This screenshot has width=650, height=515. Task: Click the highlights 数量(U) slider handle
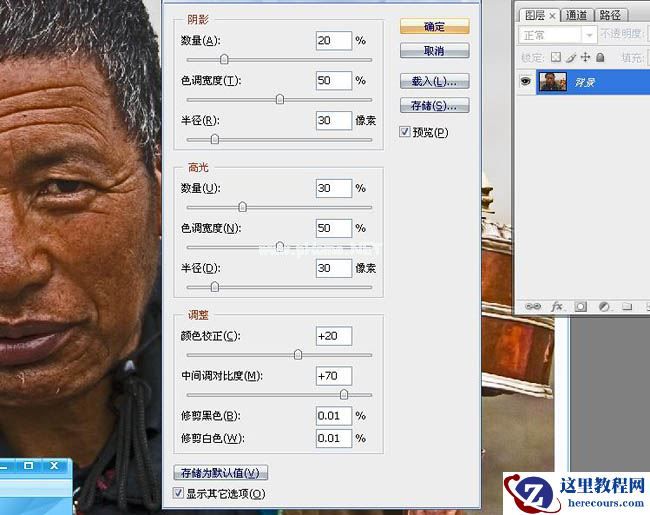[x=243, y=206]
